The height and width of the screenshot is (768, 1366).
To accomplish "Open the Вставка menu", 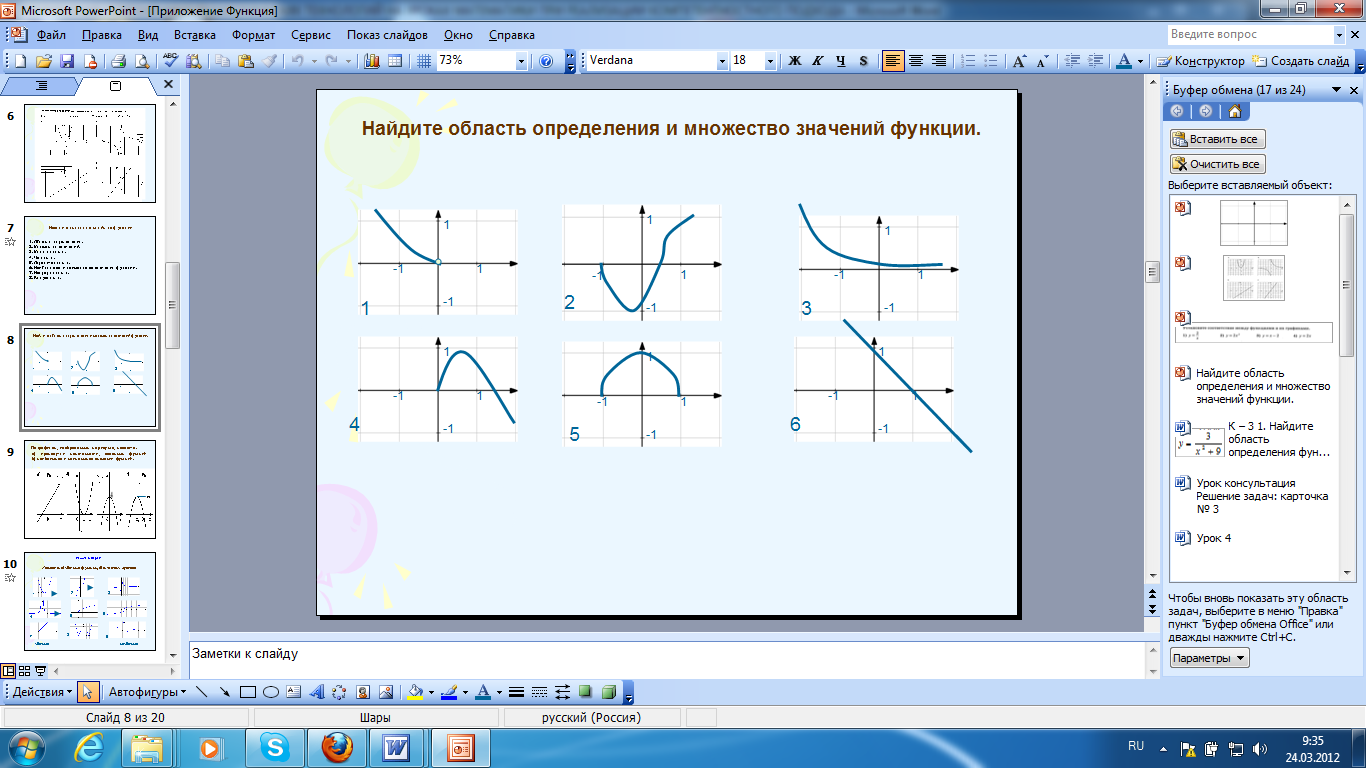I will pos(195,35).
